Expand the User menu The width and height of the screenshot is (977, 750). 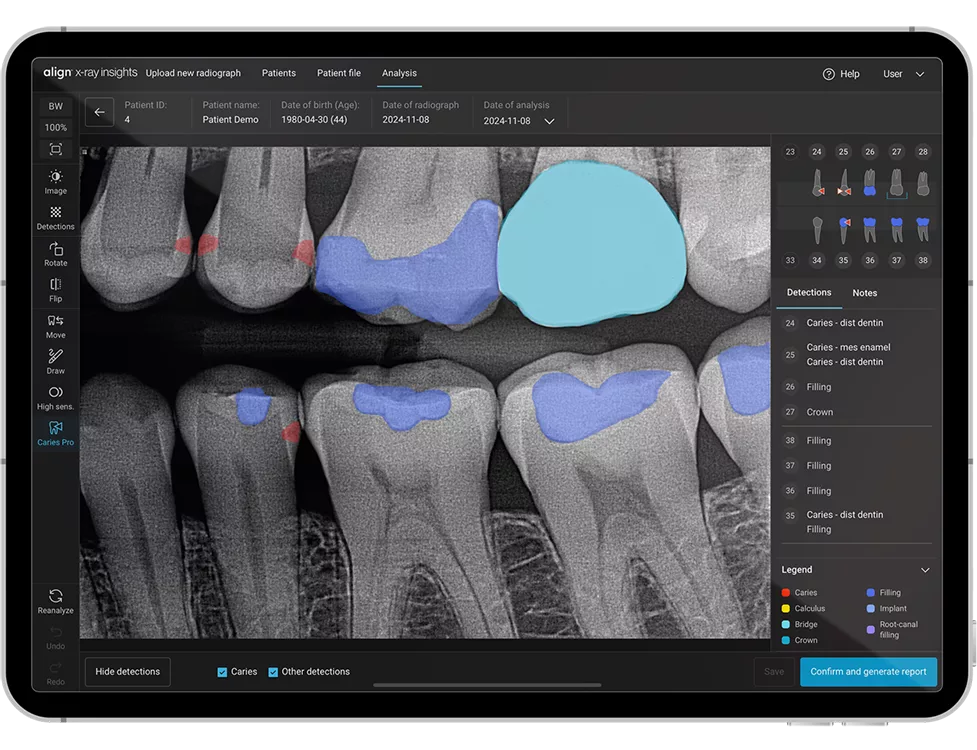[x=903, y=74]
